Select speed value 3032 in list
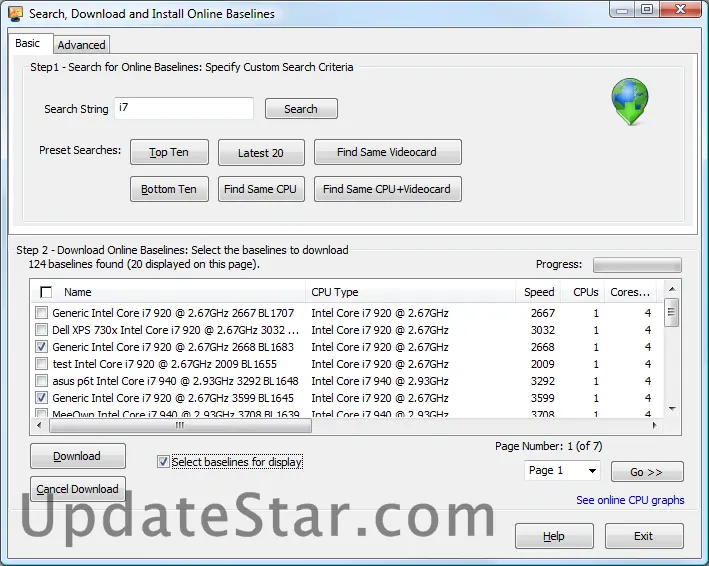 point(543,330)
